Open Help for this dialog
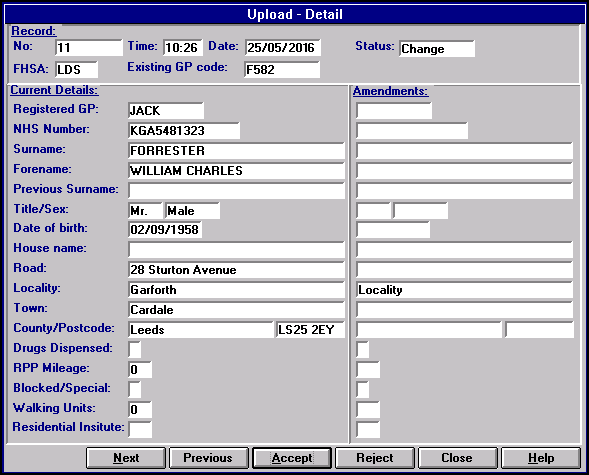 tap(541, 458)
